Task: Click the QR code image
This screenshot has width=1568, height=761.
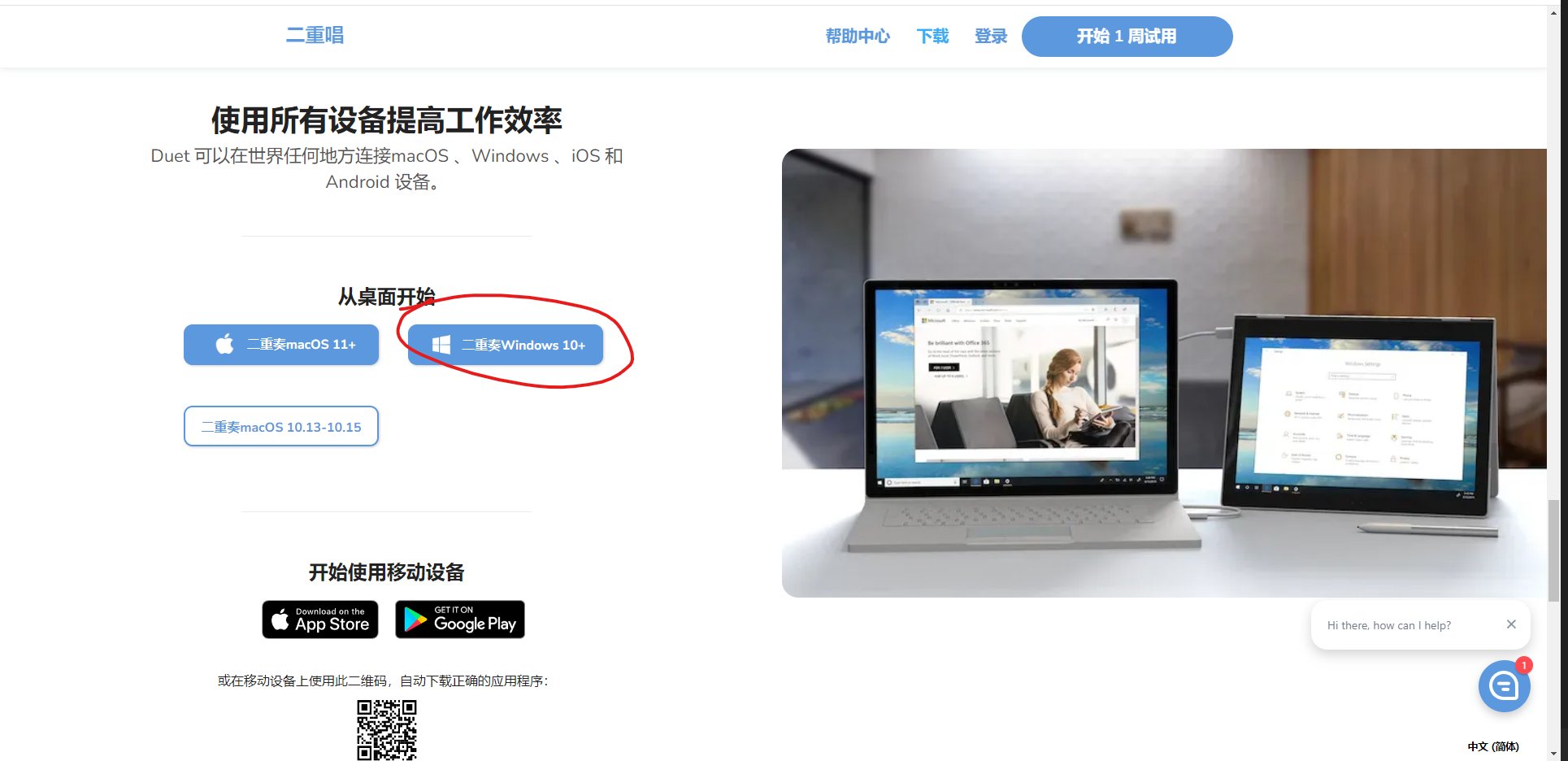Action: tap(387, 729)
